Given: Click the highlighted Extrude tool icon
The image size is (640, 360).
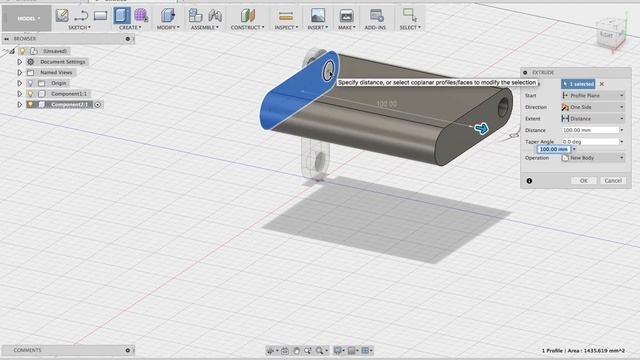Looking at the screenshot, I should 122,16.
